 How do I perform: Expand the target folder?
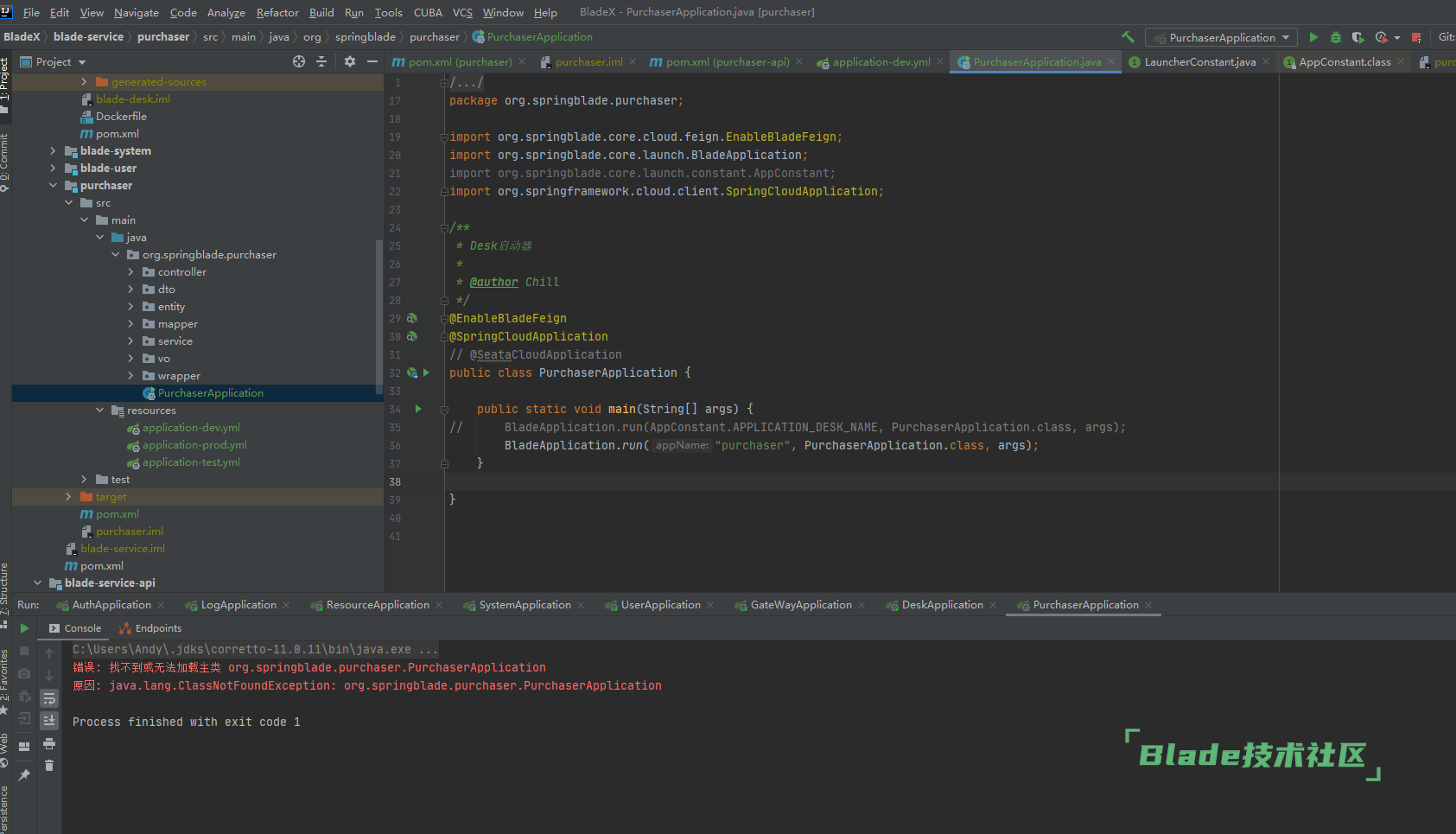click(68, 497)
